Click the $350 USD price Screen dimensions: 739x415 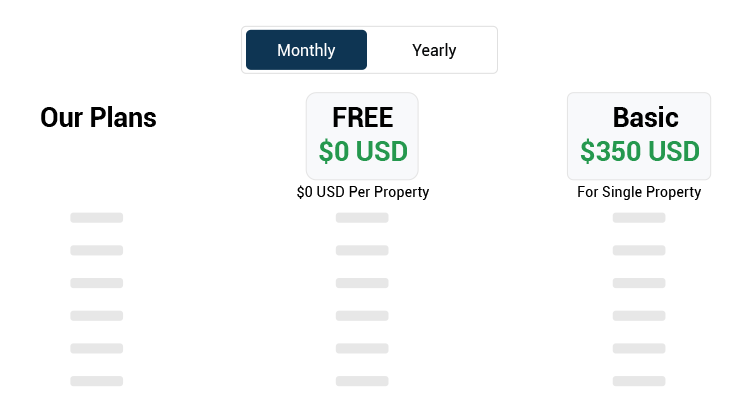tap(640, 152)
